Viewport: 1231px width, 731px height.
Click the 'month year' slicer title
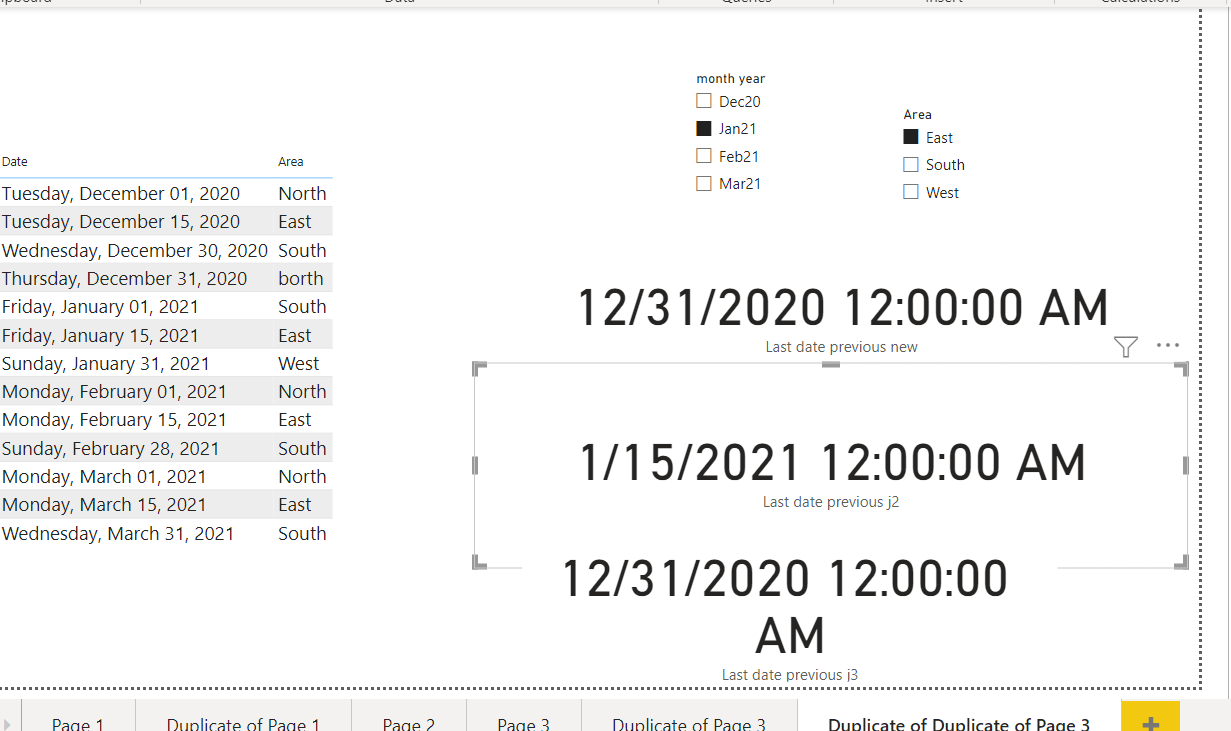tap(731, 78)
